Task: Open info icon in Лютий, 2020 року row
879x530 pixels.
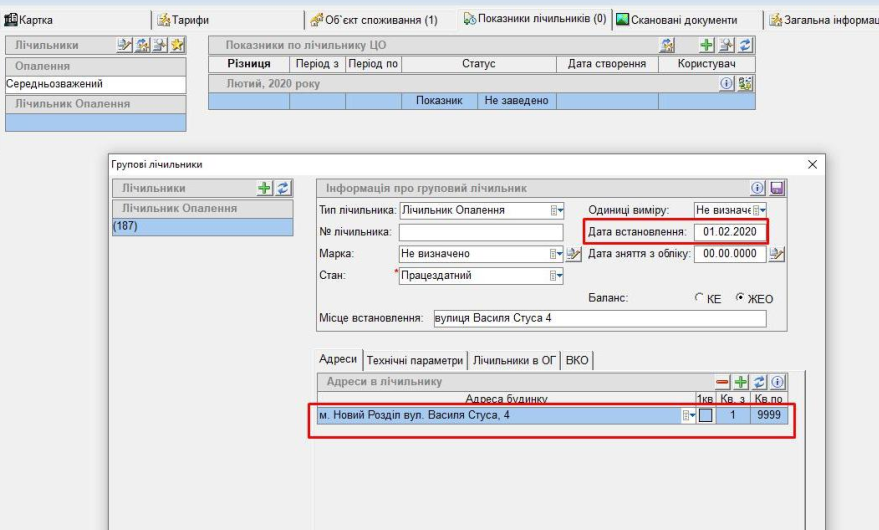Action: (727, 84)
